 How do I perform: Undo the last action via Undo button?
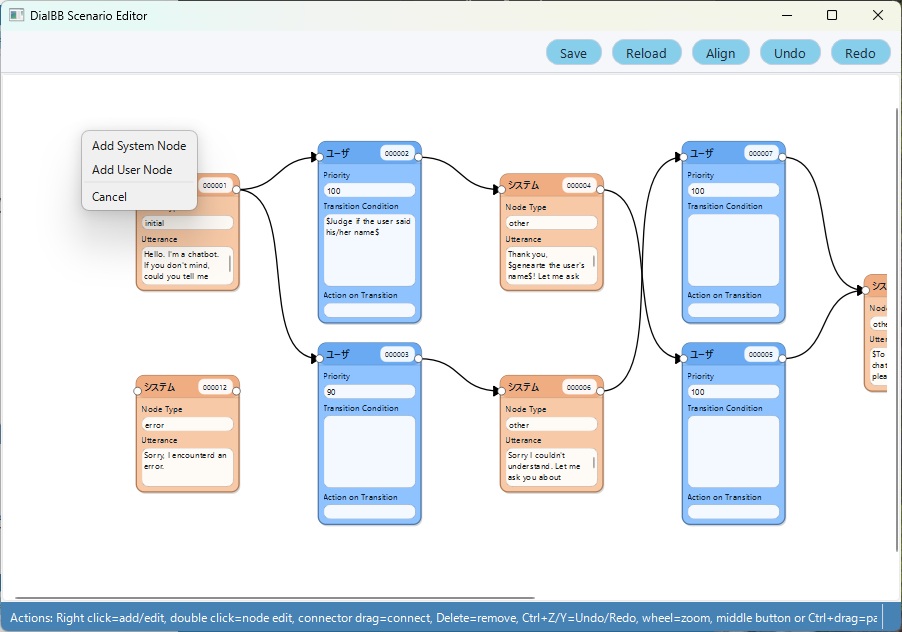789,53
